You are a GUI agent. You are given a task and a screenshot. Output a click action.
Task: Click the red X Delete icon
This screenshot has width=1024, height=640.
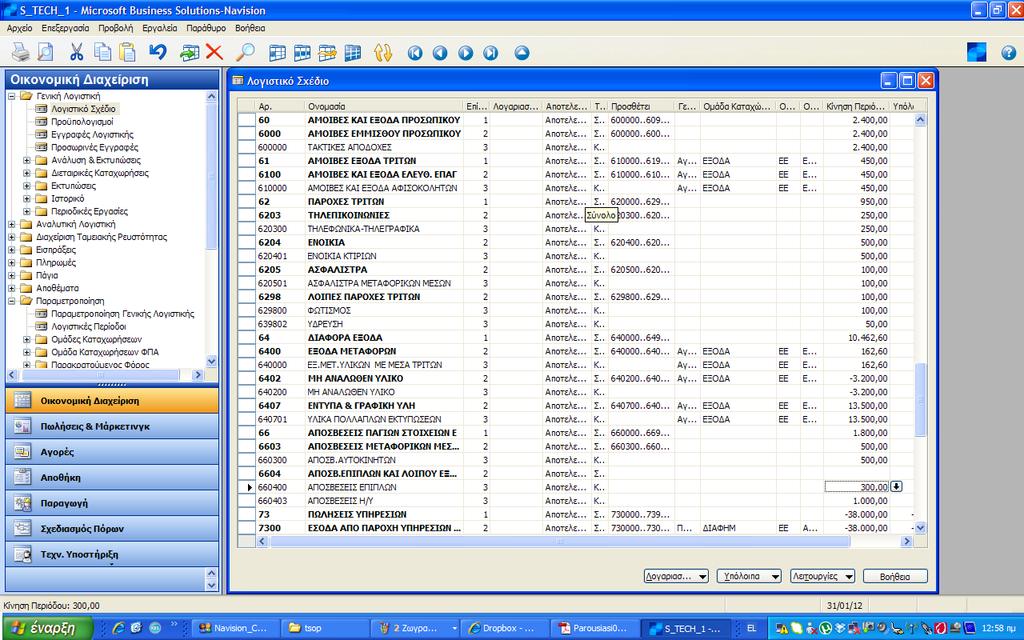point(214,52)
